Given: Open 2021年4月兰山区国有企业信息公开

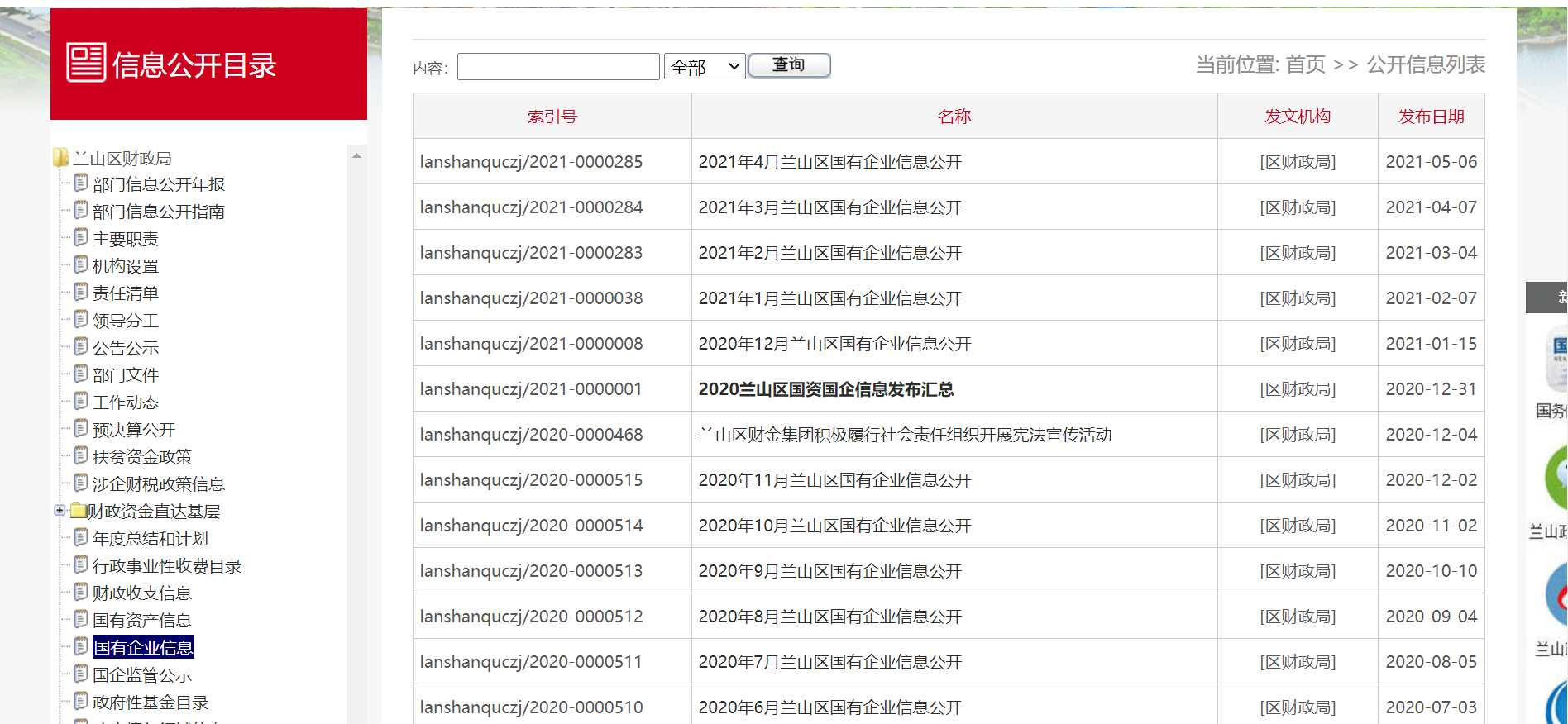Looking at the screenshot, I should 830,162.
